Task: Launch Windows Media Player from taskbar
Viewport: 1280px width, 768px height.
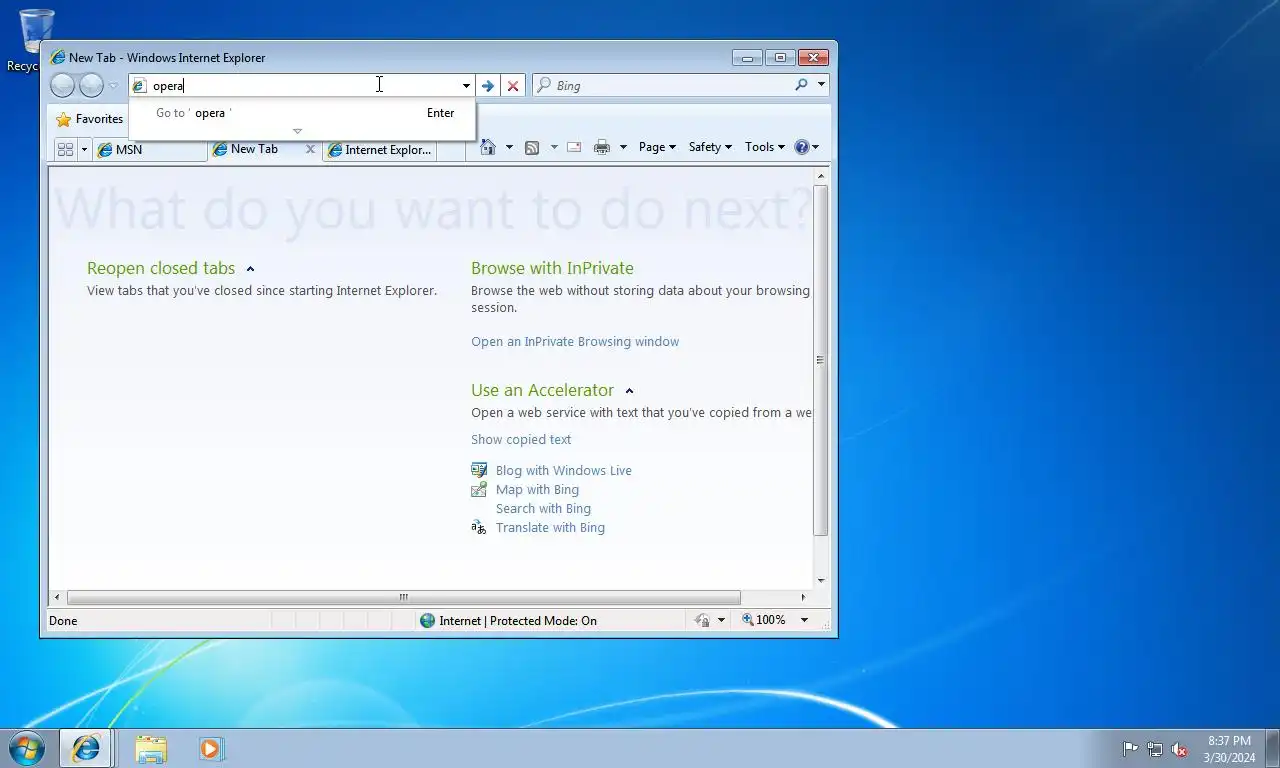Action: point(211,748)
